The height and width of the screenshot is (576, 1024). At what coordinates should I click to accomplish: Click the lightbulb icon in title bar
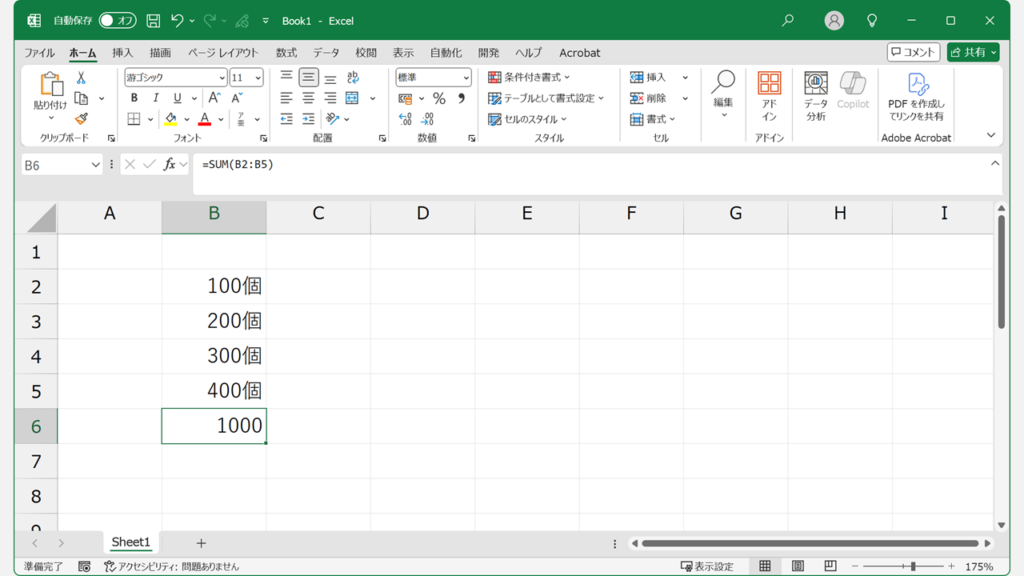[x=872, y=21]
